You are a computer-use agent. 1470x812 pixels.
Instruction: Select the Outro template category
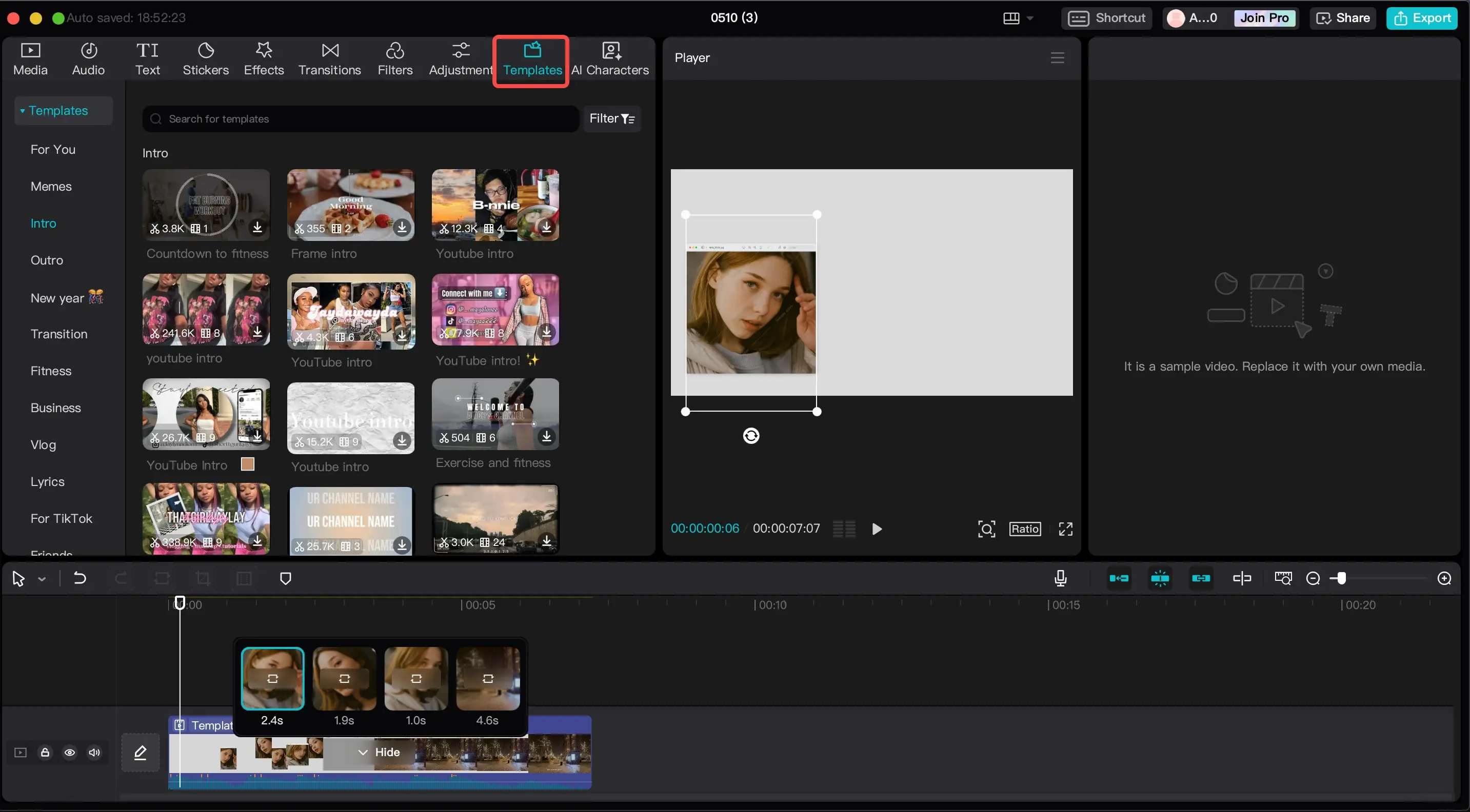[x=47, y=260]
